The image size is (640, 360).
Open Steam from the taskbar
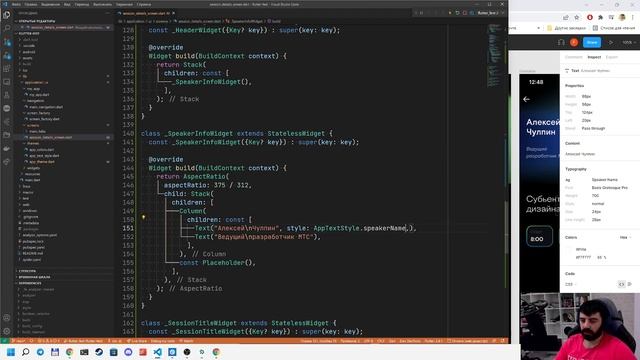(99, 352)
